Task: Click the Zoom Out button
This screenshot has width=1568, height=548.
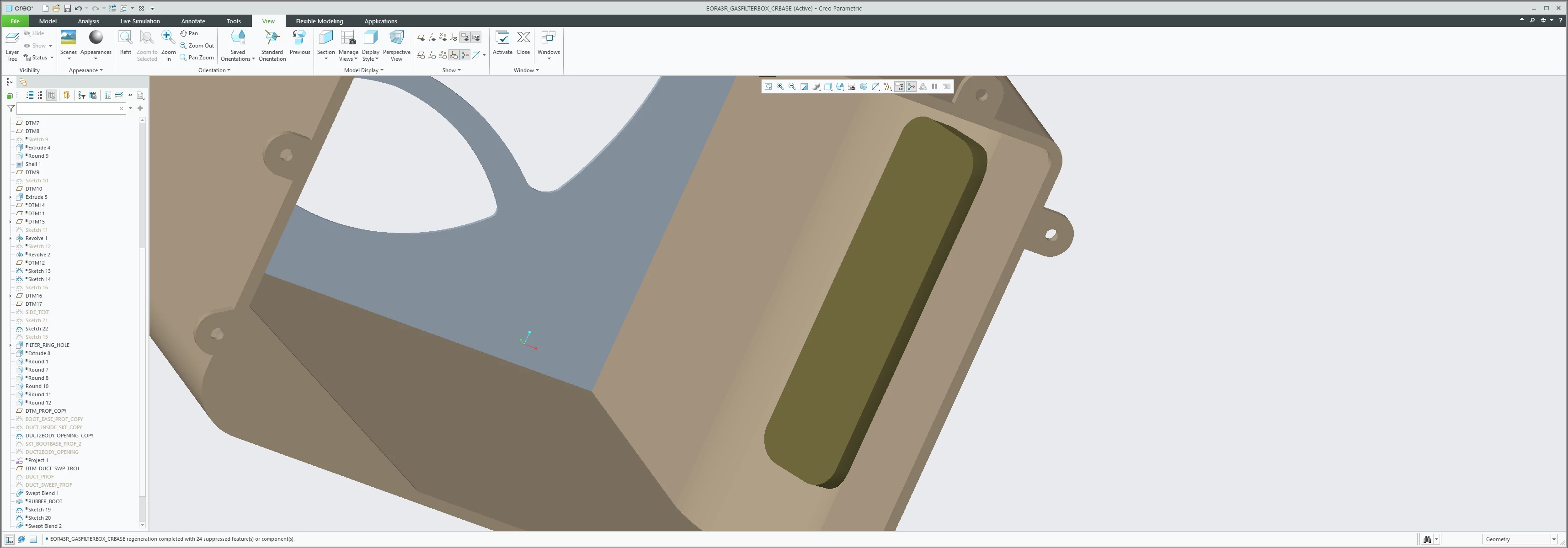Action: click(197, 46)
